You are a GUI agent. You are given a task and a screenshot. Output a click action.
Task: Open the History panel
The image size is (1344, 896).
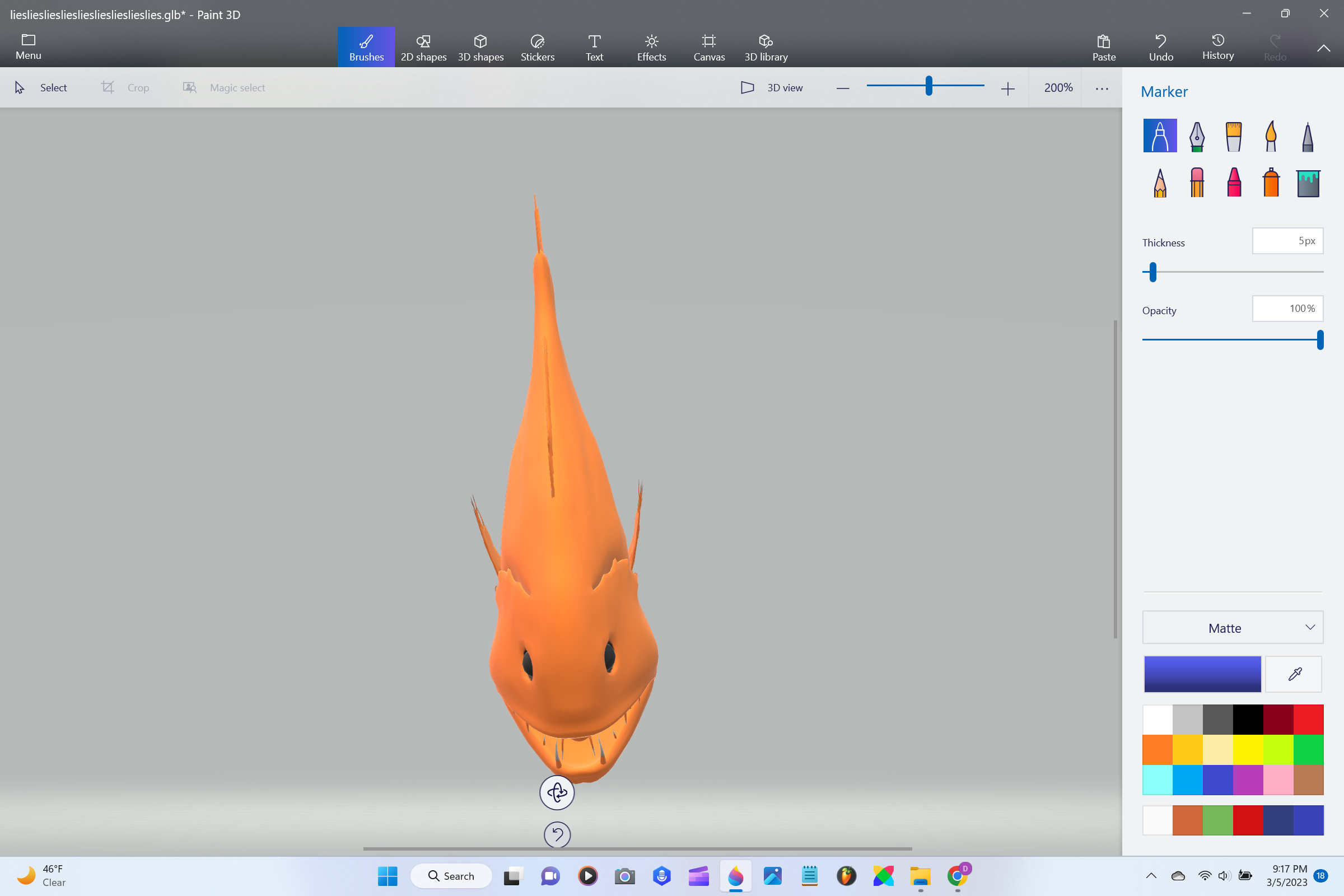click(1217, 48)
